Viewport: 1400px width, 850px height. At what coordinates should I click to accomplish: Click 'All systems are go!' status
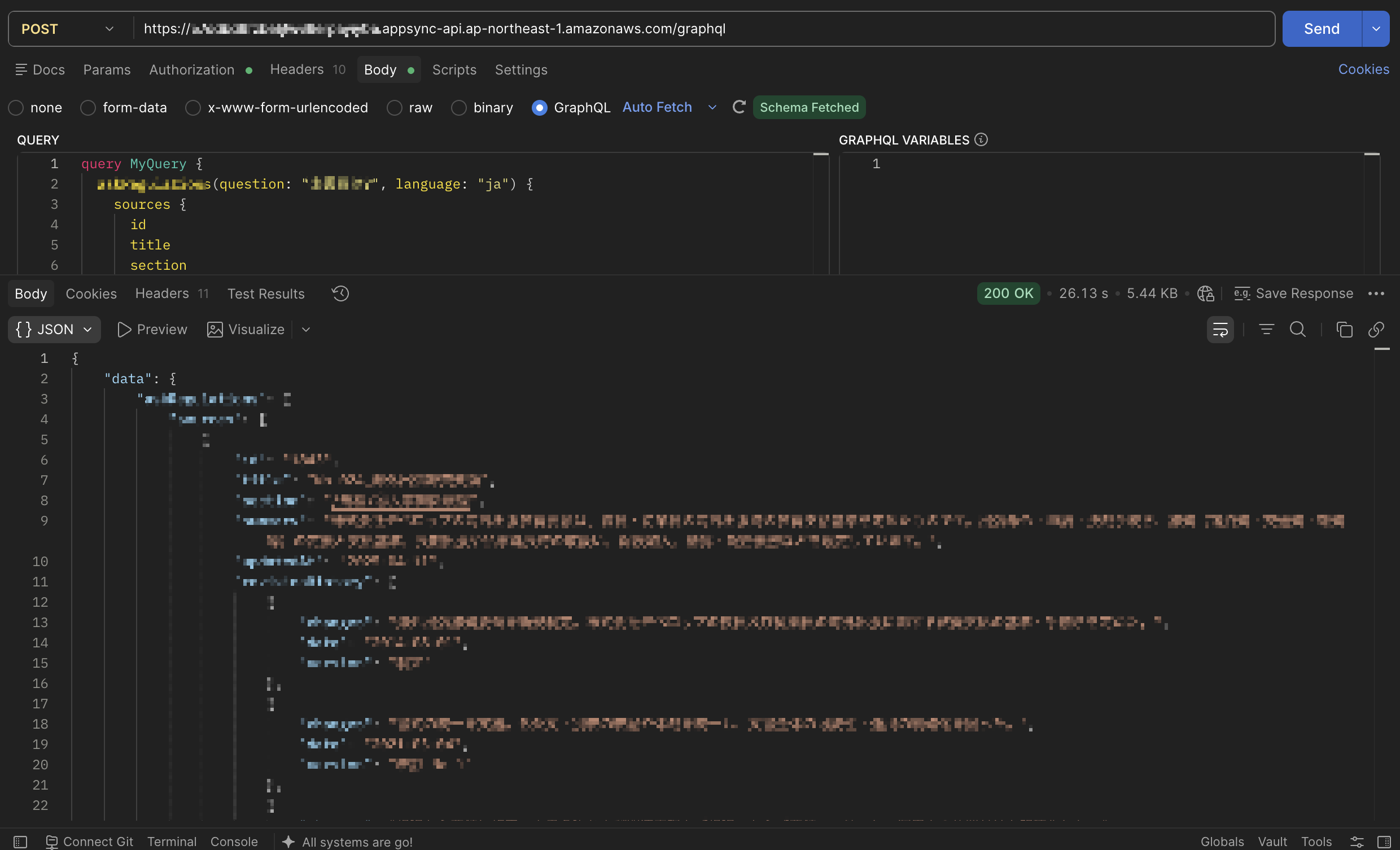[347, 842]
